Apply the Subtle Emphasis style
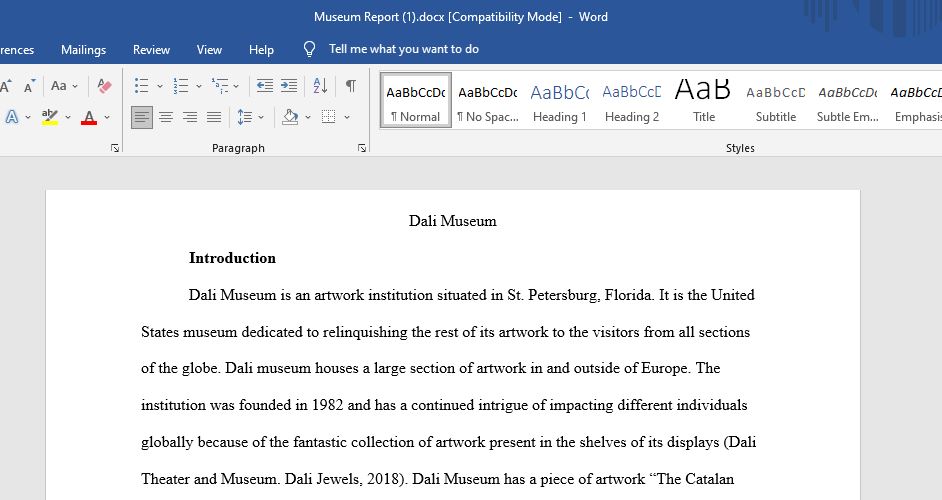The height and width of the screenshot is (500, 942). tap(848, 100)
